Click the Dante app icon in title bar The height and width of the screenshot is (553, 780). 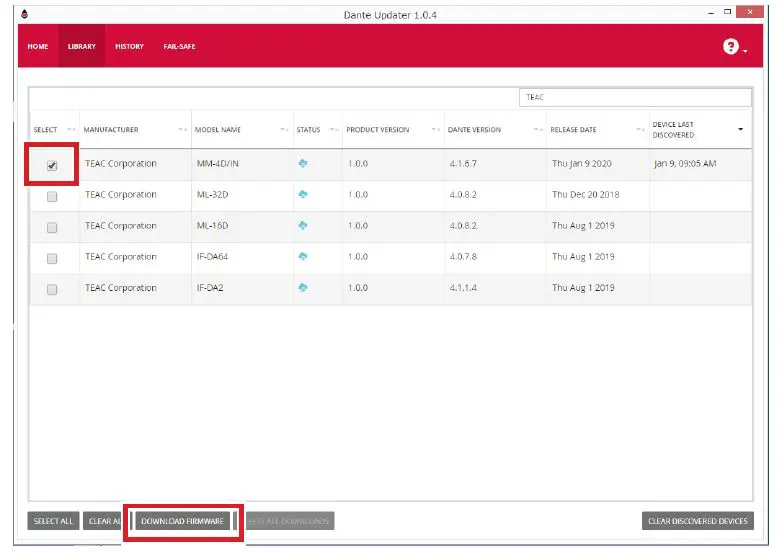(x=24, y=14)
